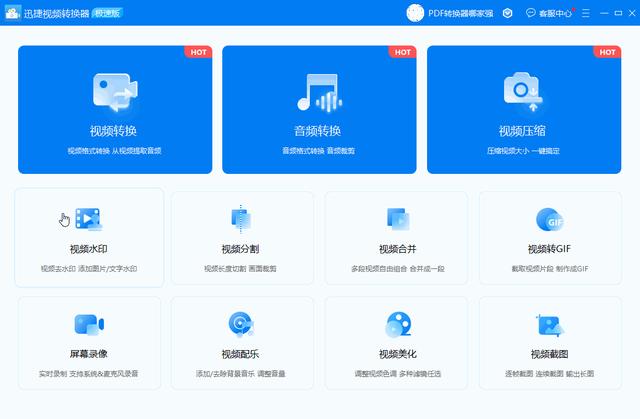Close the 迅捷视频转换器 window

[x=632, y=13]
